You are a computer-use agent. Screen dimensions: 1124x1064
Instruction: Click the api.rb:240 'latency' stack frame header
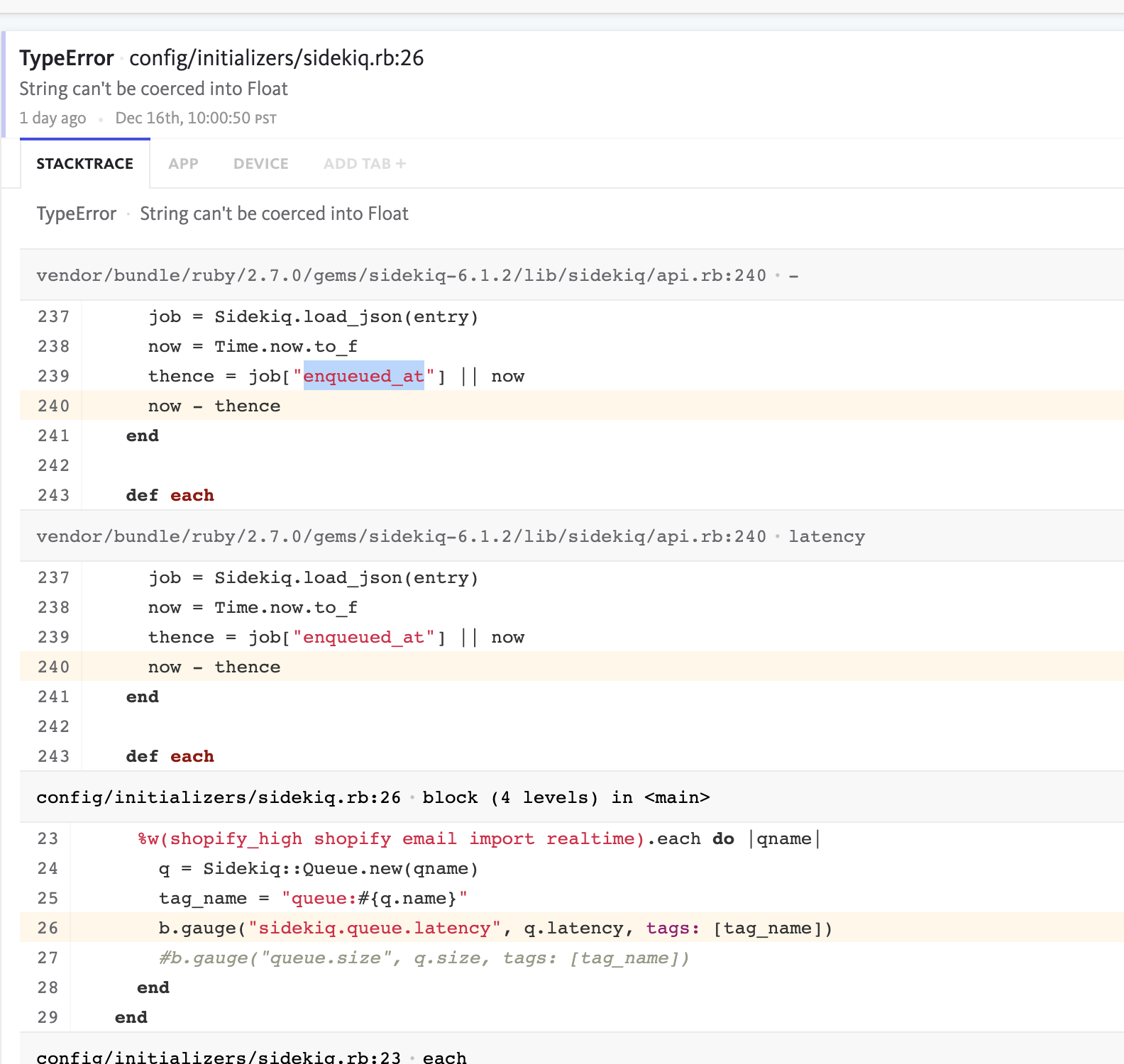pos(572,536)
